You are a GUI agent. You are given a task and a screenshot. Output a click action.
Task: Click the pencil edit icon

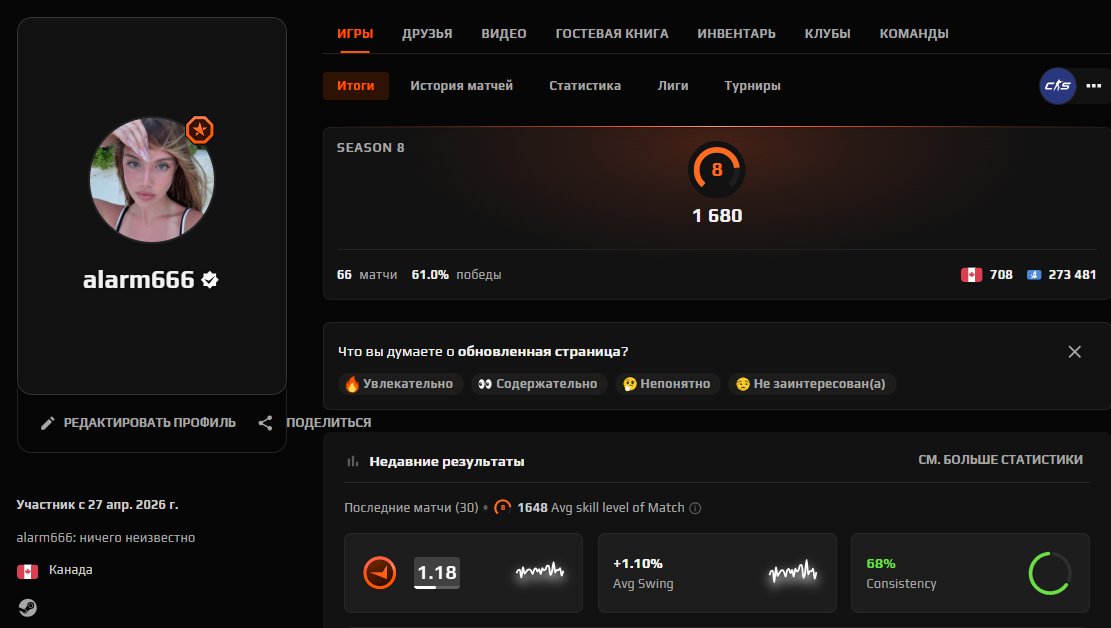tap(47, 423)
